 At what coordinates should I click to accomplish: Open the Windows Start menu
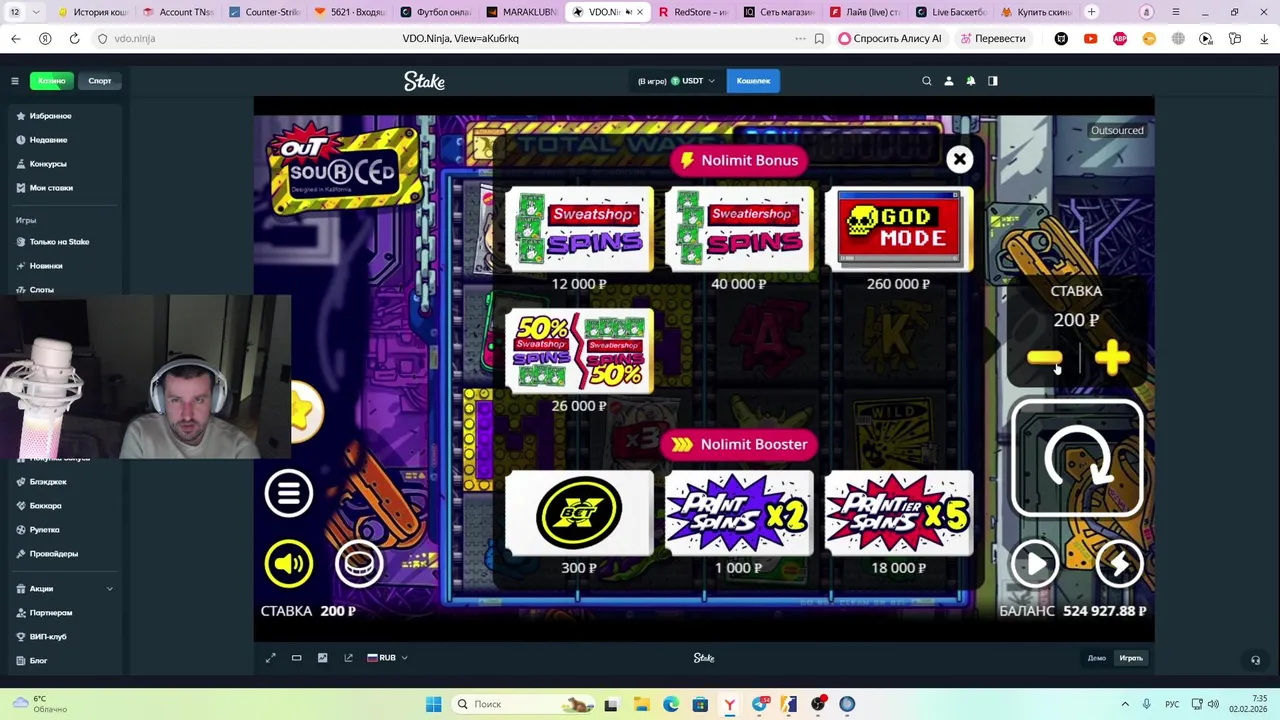point(433,704)
